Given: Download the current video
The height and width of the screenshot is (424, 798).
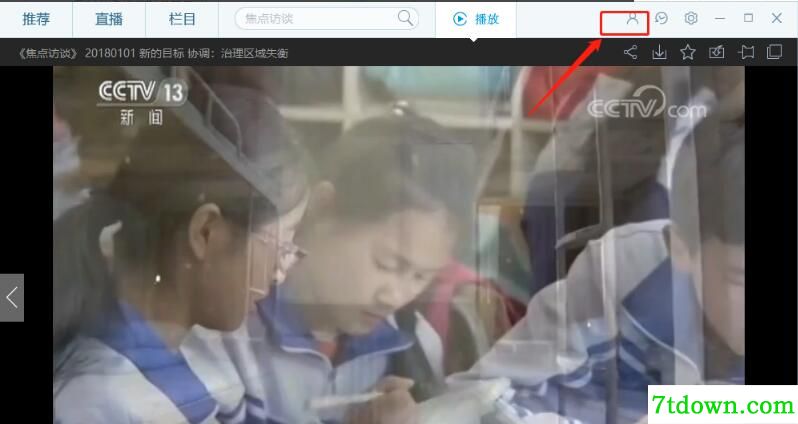Looking at the screenshot, I should (659, 52).
